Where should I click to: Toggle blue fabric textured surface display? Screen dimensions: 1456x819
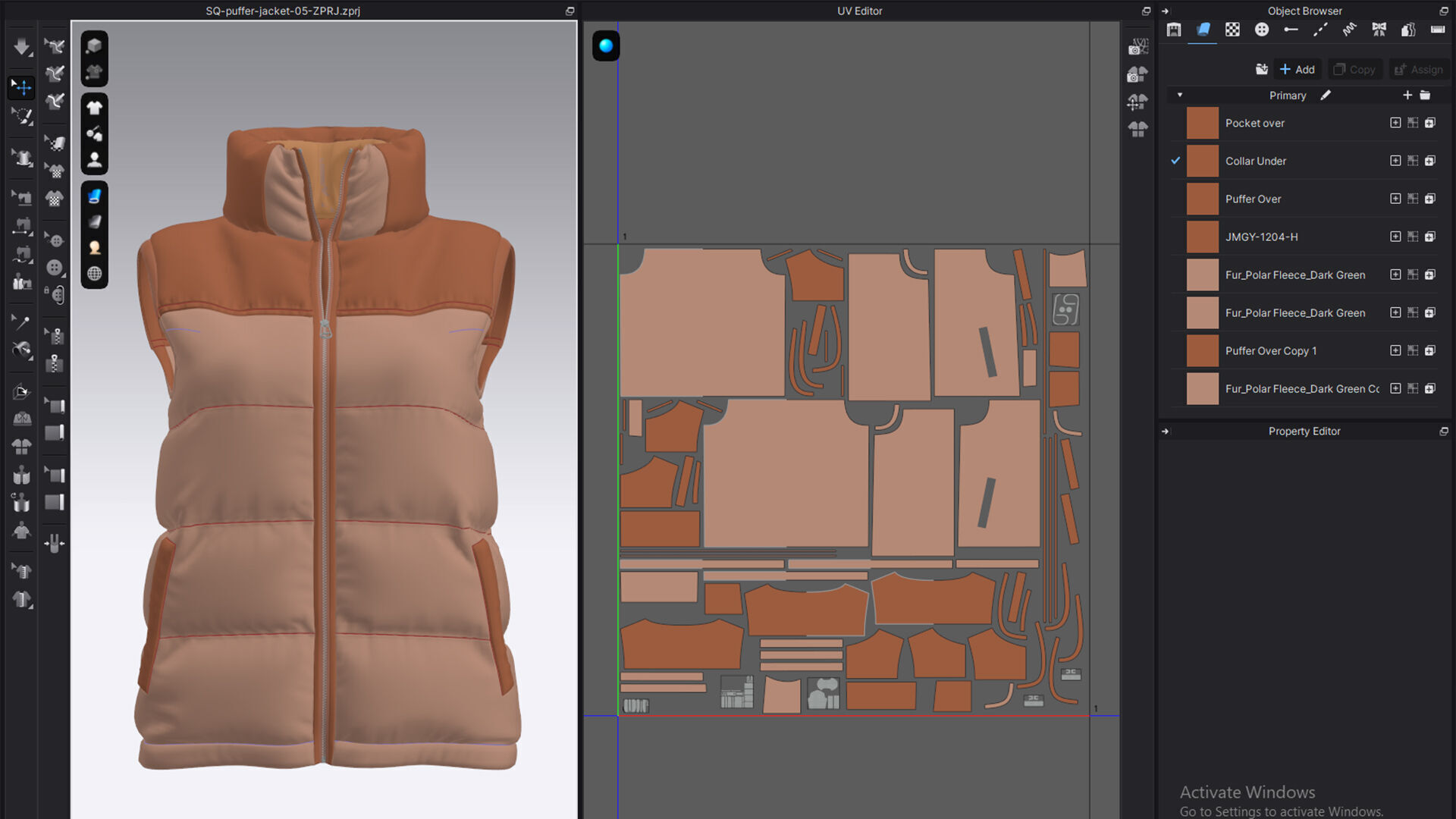(94, 196)
